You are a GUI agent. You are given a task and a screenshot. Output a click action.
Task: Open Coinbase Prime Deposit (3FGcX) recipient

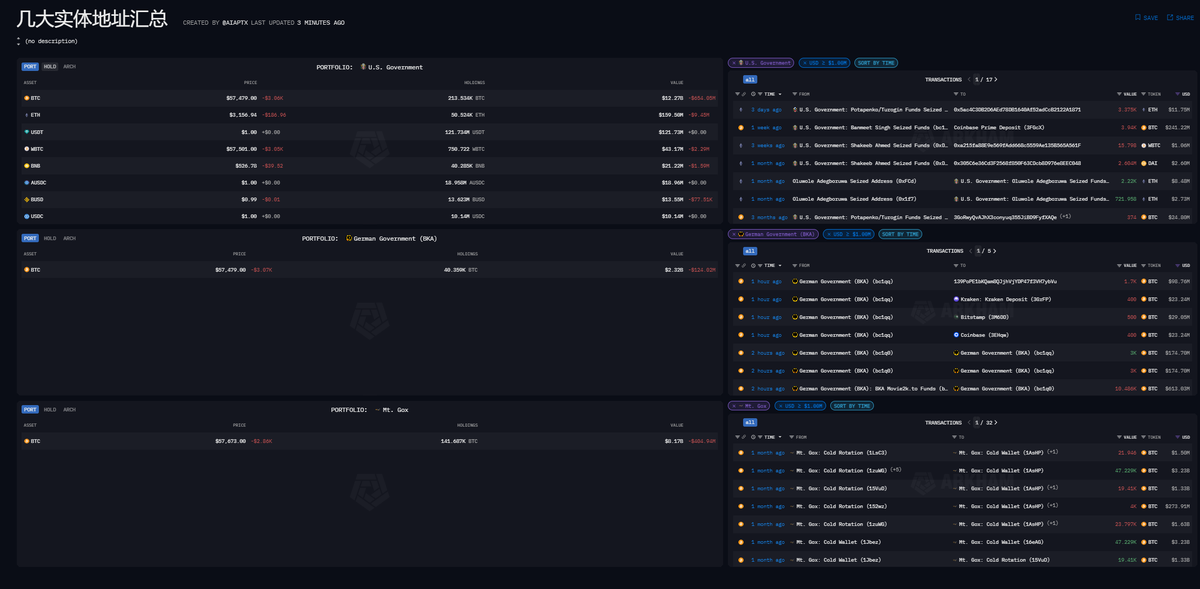pyautogui.click(x=997, y=127)
